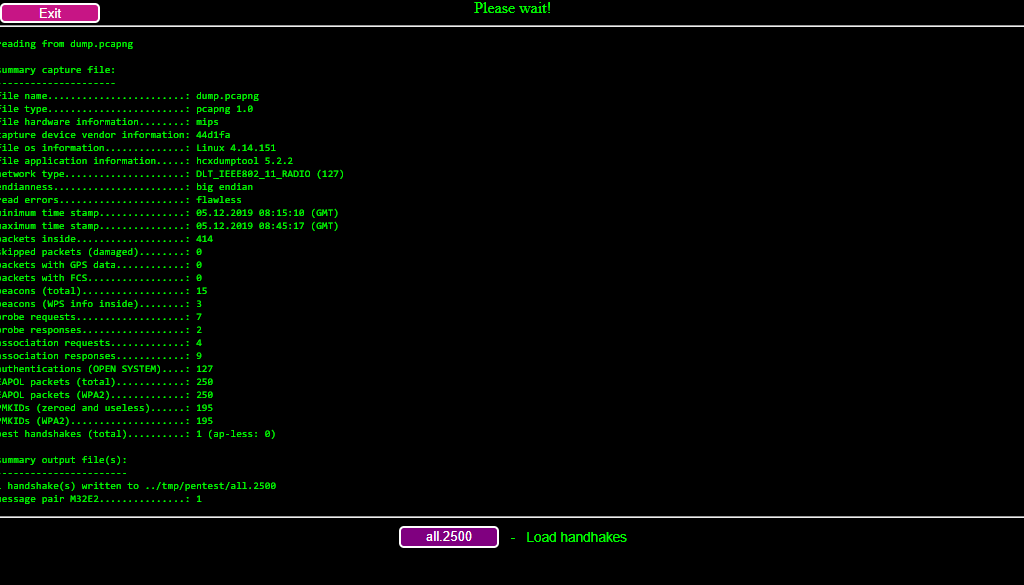1024x585 pixels.
Task: Click the Load handshakes label
Action: tap(576, 537)
